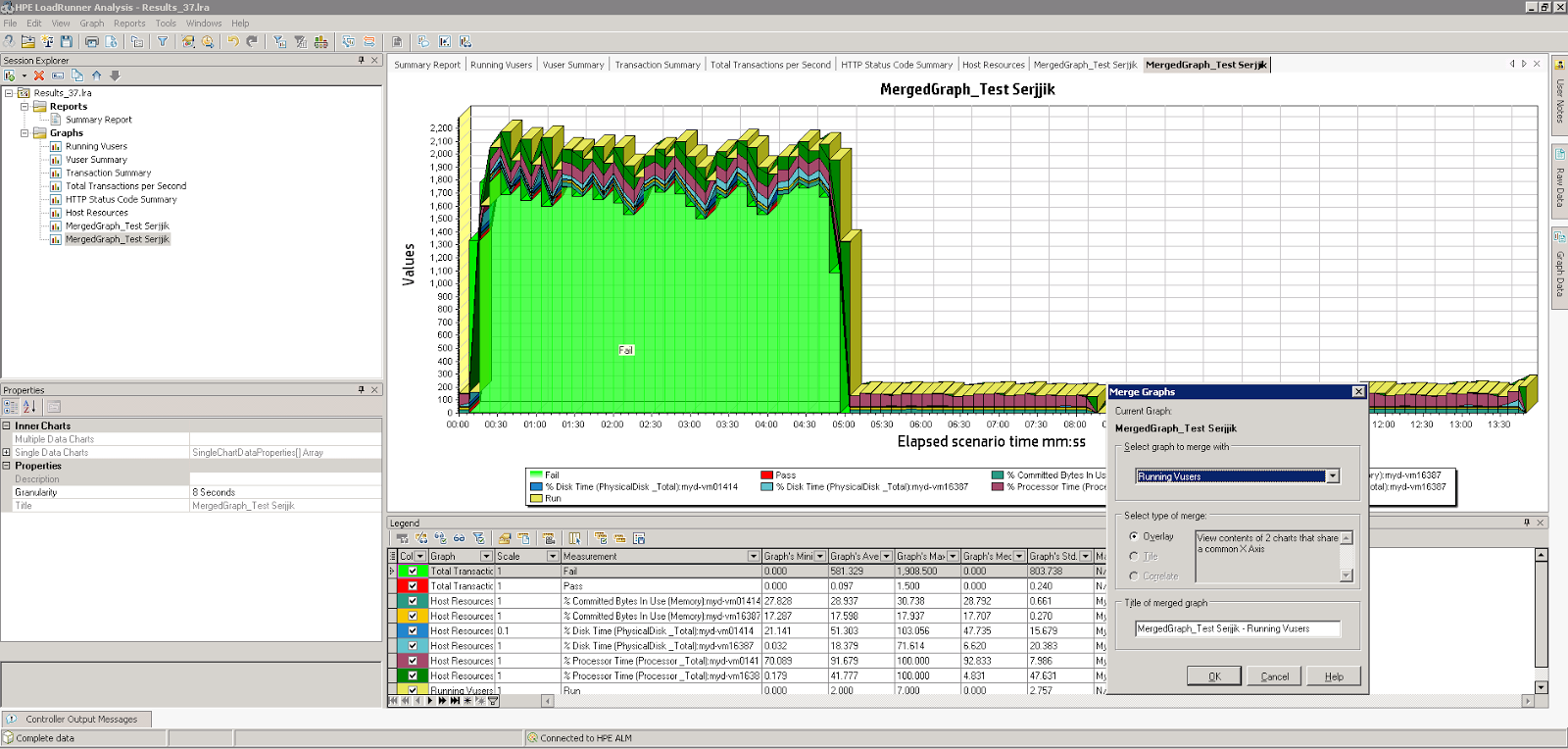Click the orange arrows sync icon in toolbar
The width and height of the screenshot is (1568, 749).
point(369,41)
